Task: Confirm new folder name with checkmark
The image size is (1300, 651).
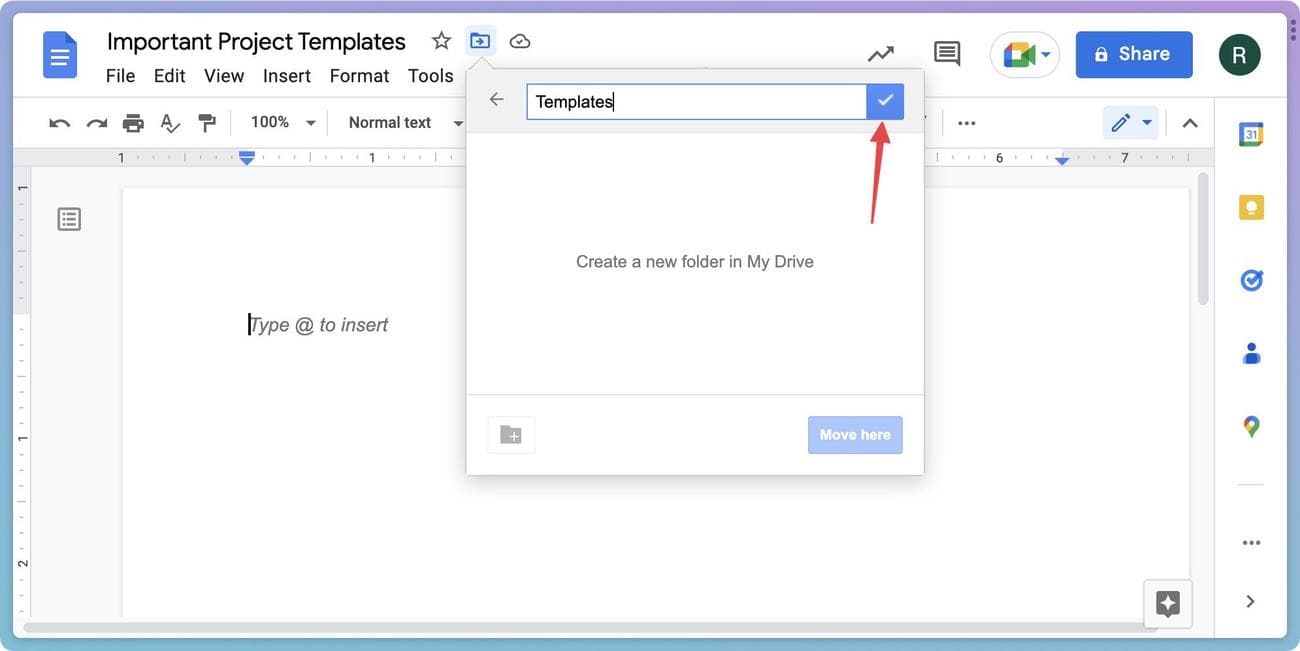Action: pyautogui.click(x=885, y=101)
